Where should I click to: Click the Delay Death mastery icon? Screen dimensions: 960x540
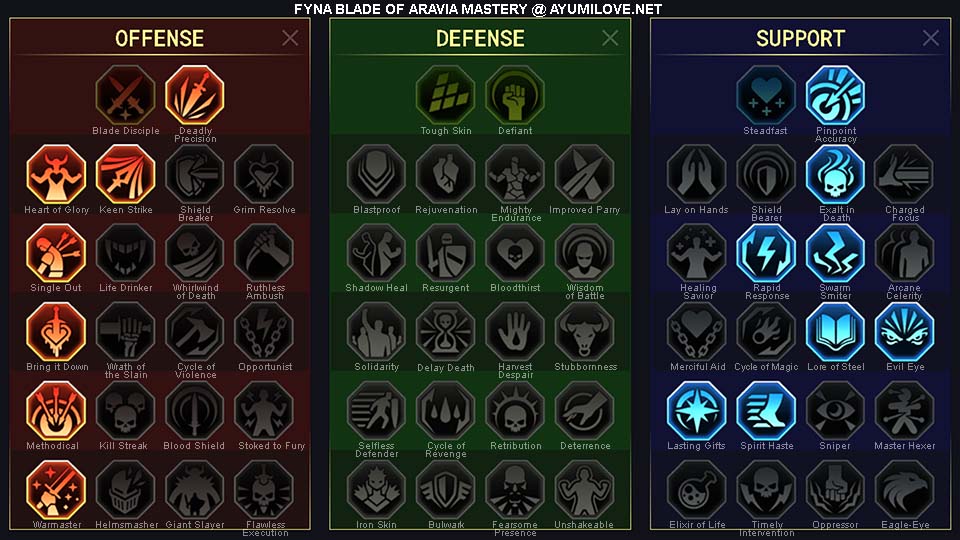[446, 332]
